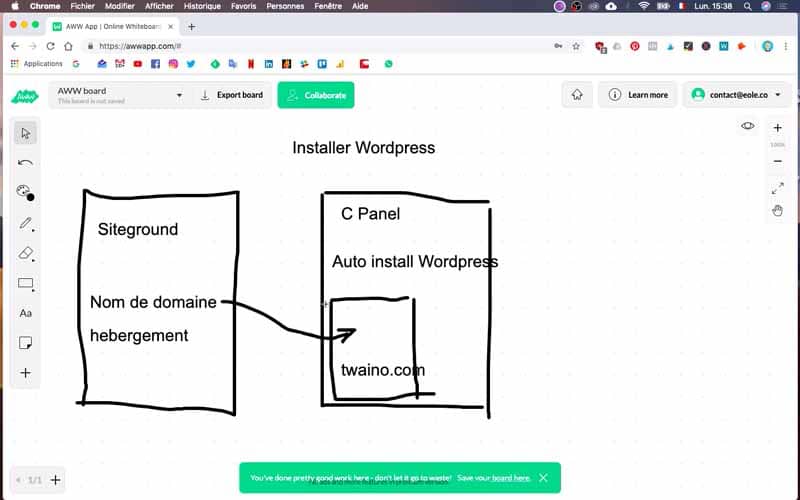The width and height of the screenshot is (800, 500).
Task: Open a new Chrome tab
Action: tap(191, 27)
